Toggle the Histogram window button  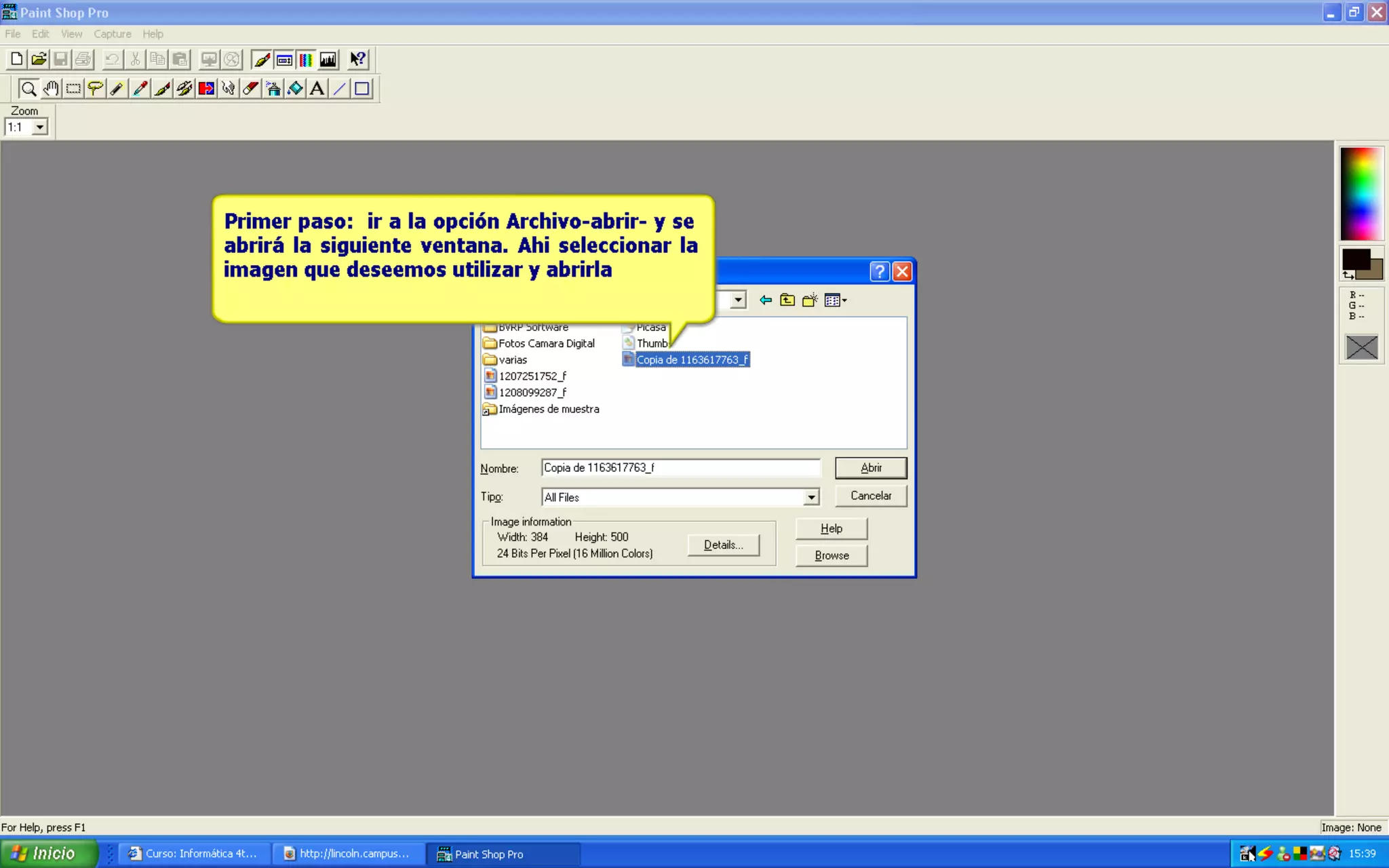click(328, 60)
